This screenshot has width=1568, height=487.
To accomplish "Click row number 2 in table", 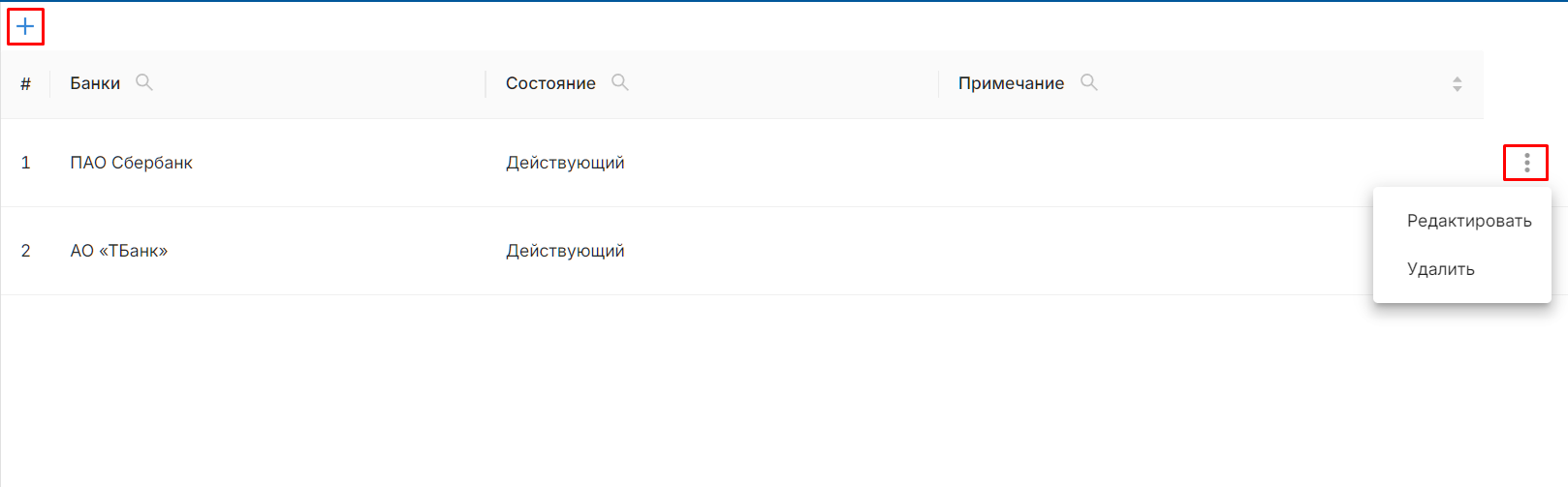I will point(25,251).
